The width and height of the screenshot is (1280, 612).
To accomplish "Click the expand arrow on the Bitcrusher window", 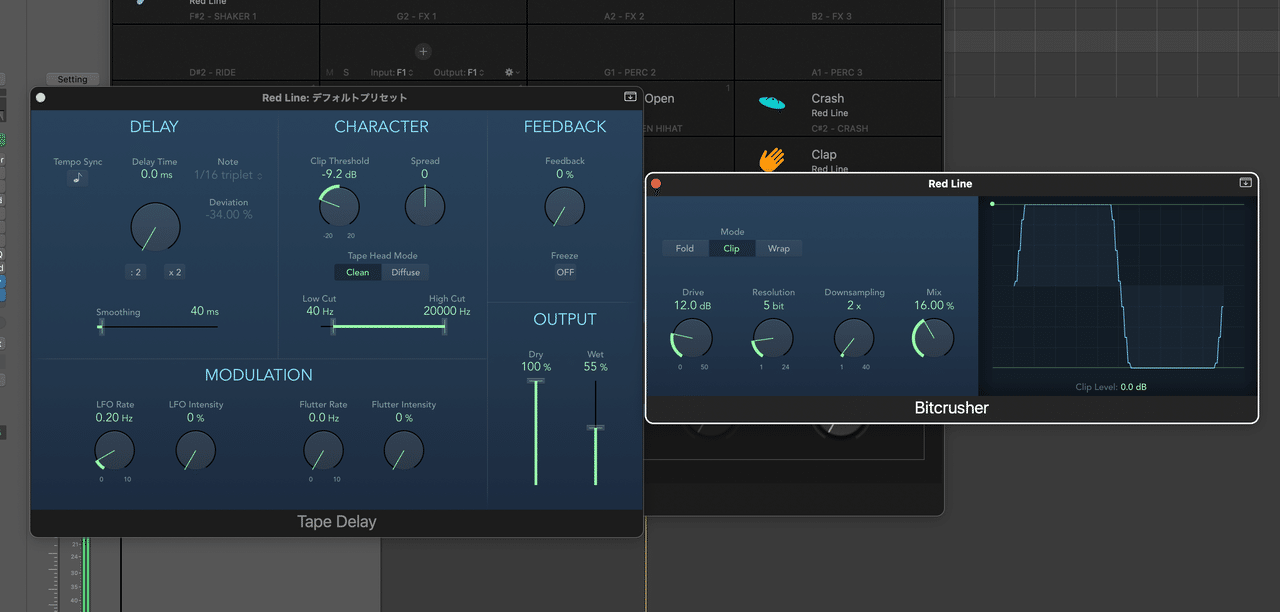I will pyautogui.click(x=1245, y=183).
